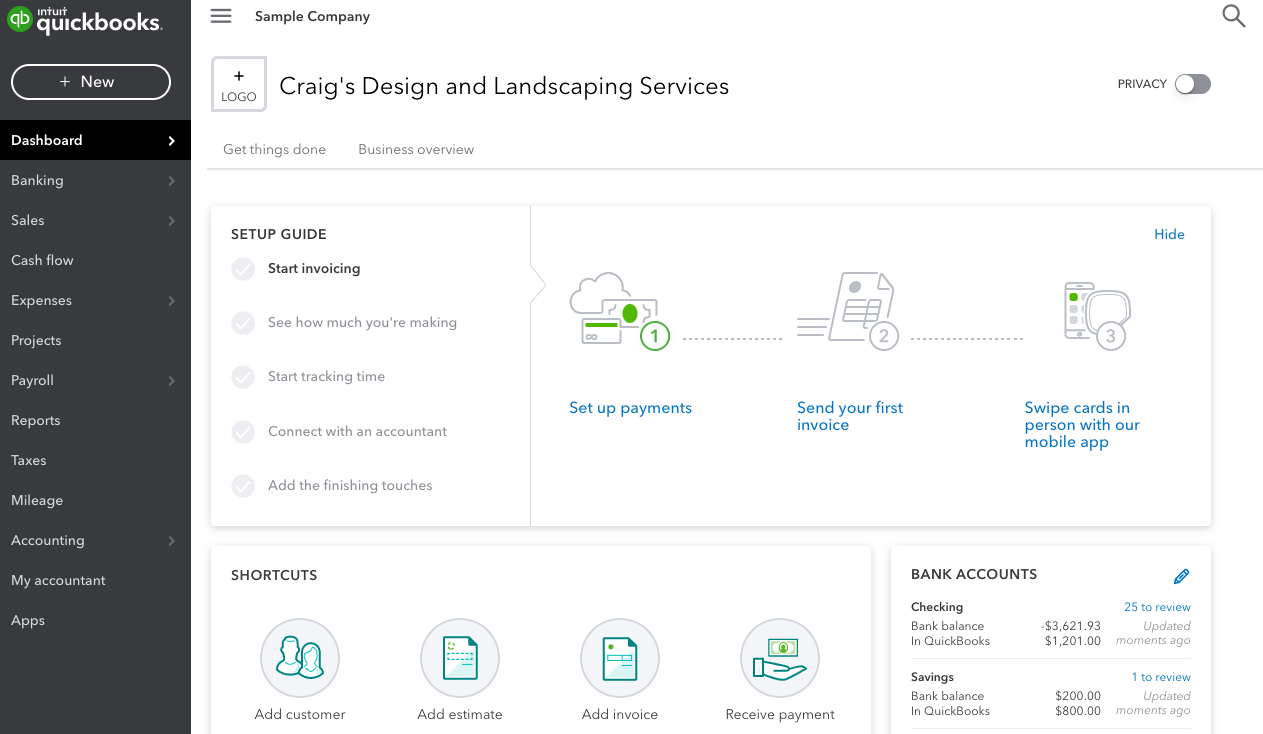The width and height of the screenshot is (1263, 734).
Task: Expand the Dashboard submenu arrow
Action: pyautogui.click(x=172, y=141)
